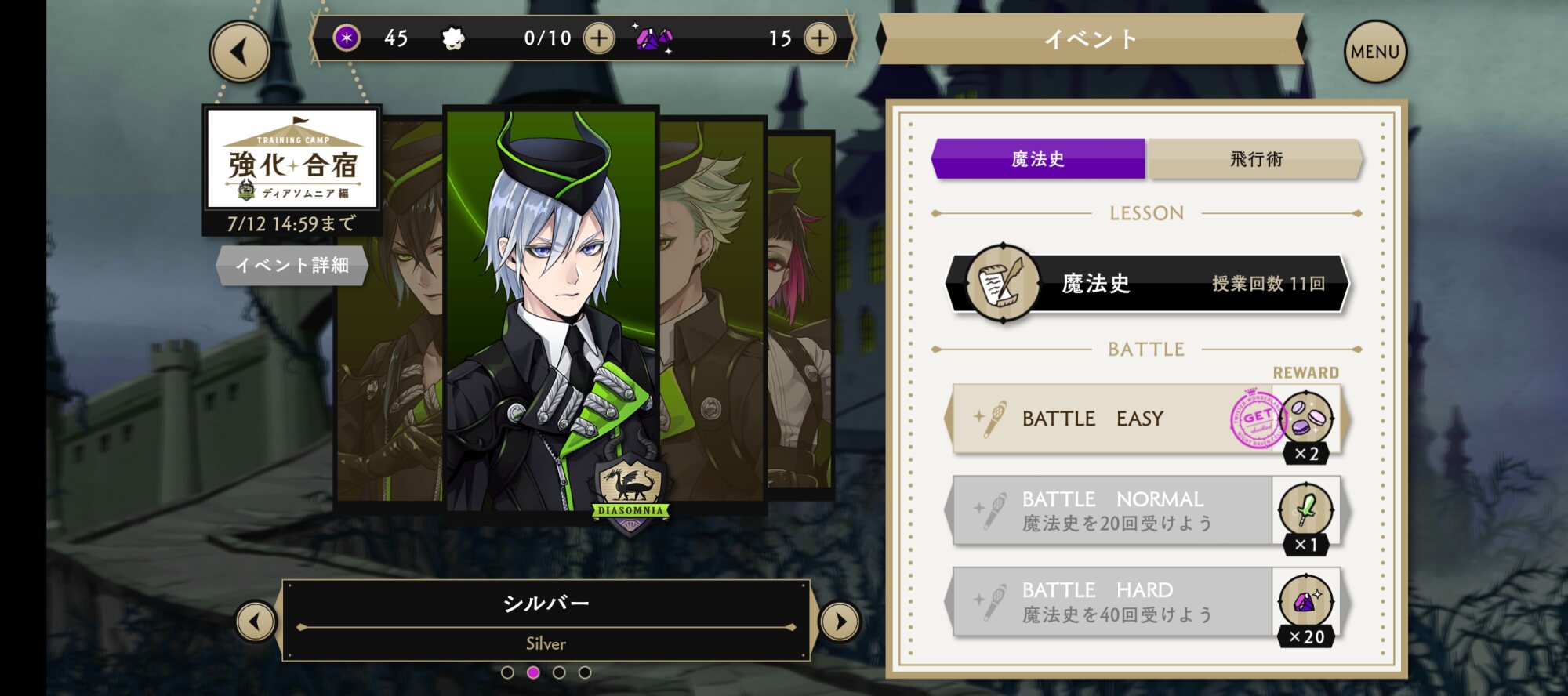The image size is (1568, 696).
Task: Go to next character with right arrow
Action: (x=840, y=622)
